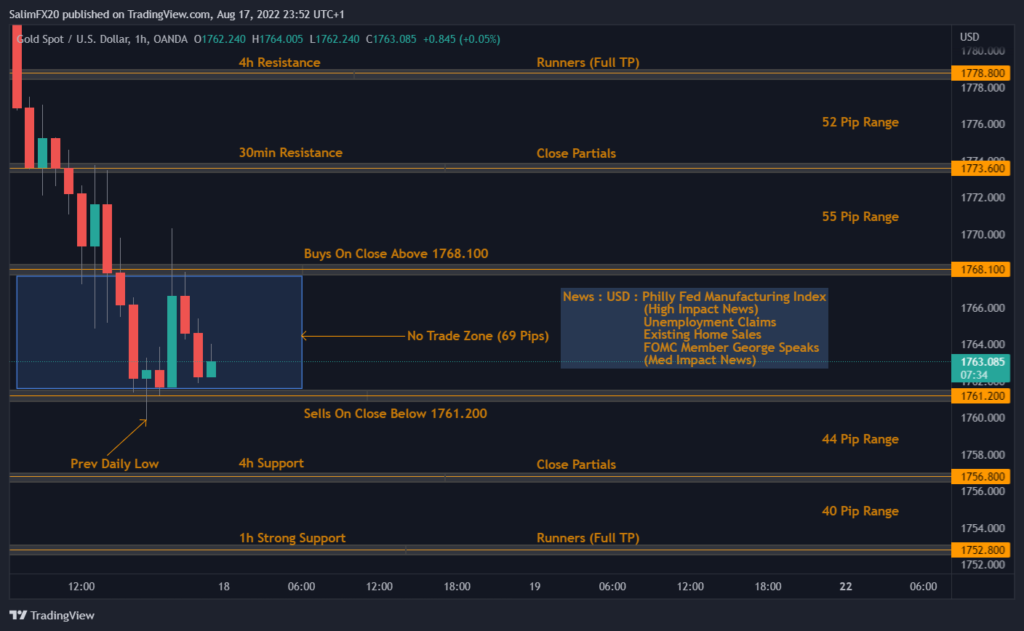Image resolution: width=1024 pixels, height=631 pixels.
Task: Click the 1752.800 price axis label
Action: point(983,550)
